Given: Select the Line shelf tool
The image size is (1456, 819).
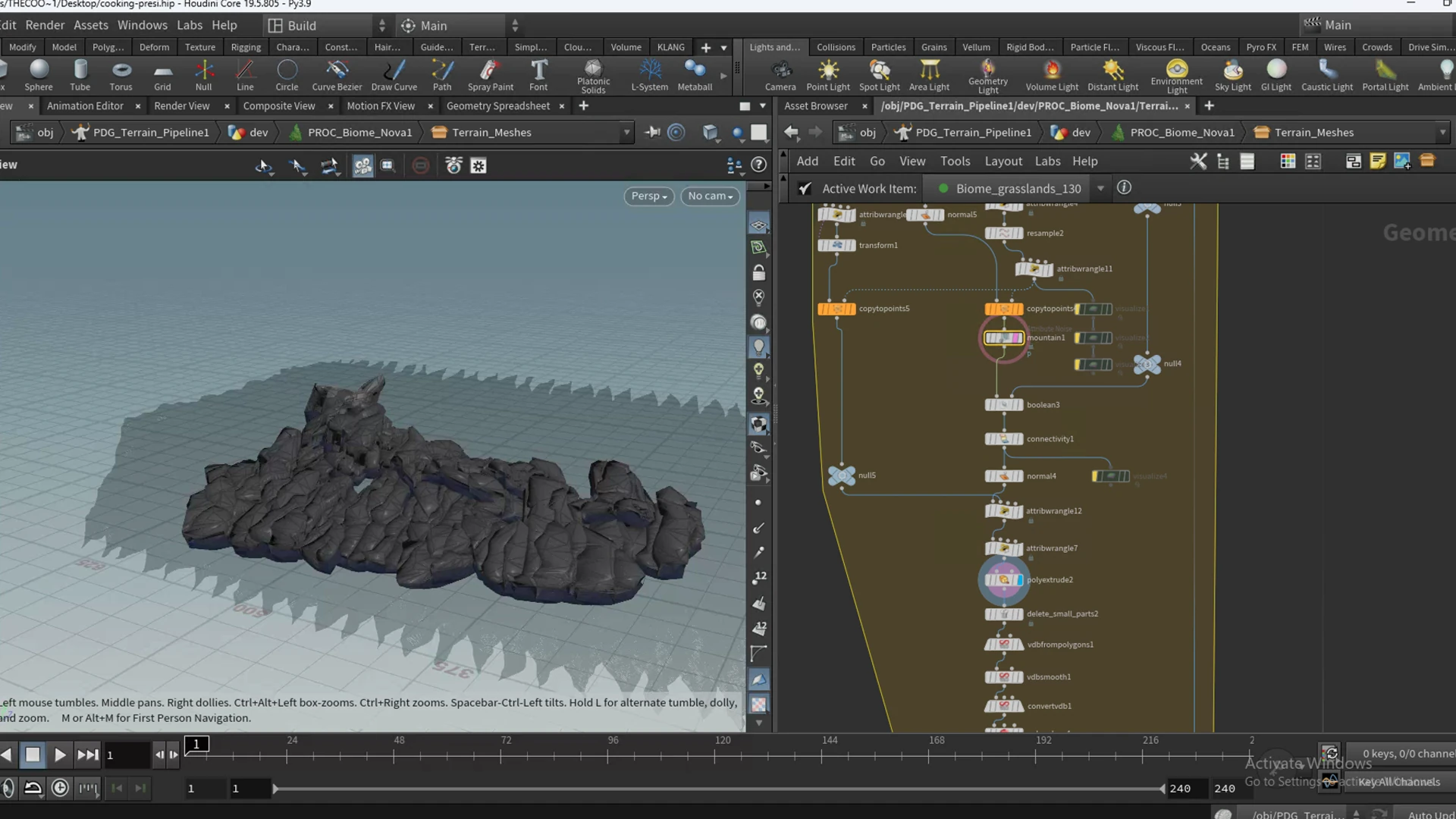Looking at the screenshot, I should 245,76.
